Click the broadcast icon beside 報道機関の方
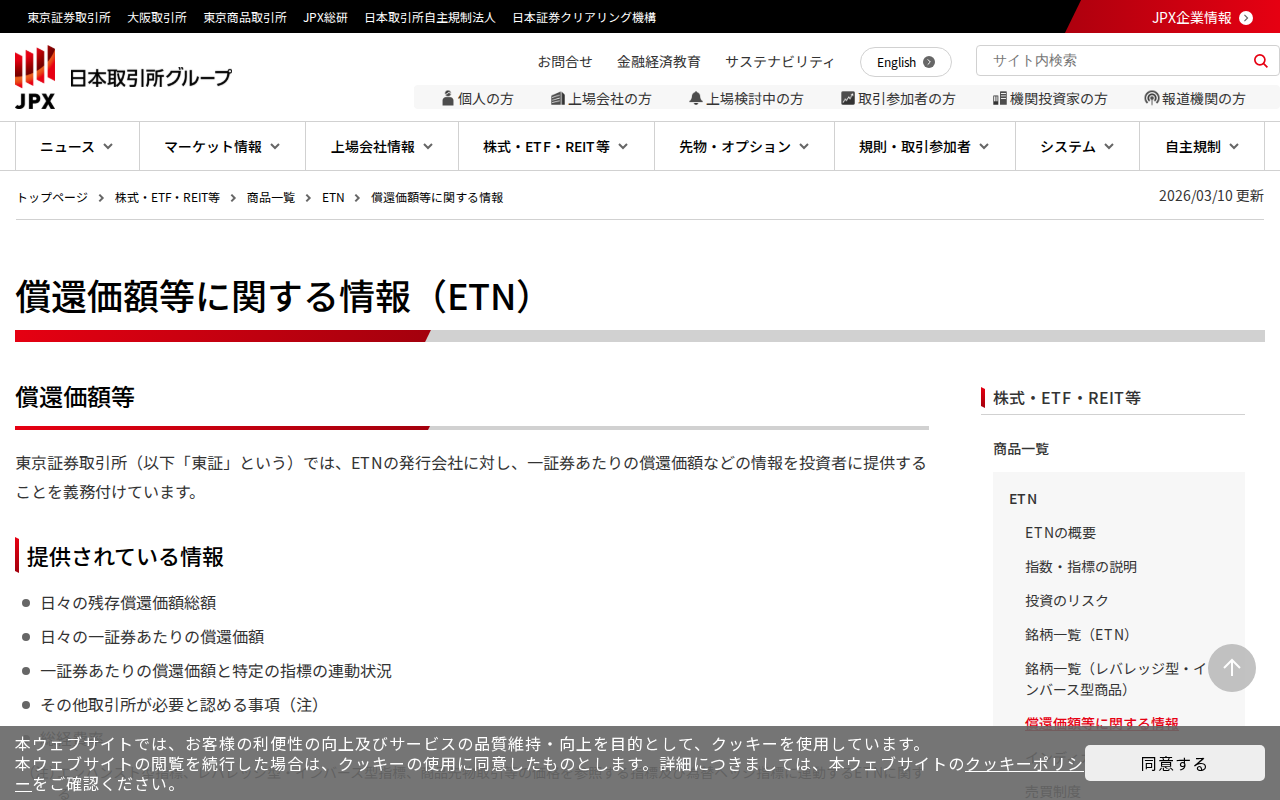The height and width of the screenshot is (800, 1280). coord(1152,98)
